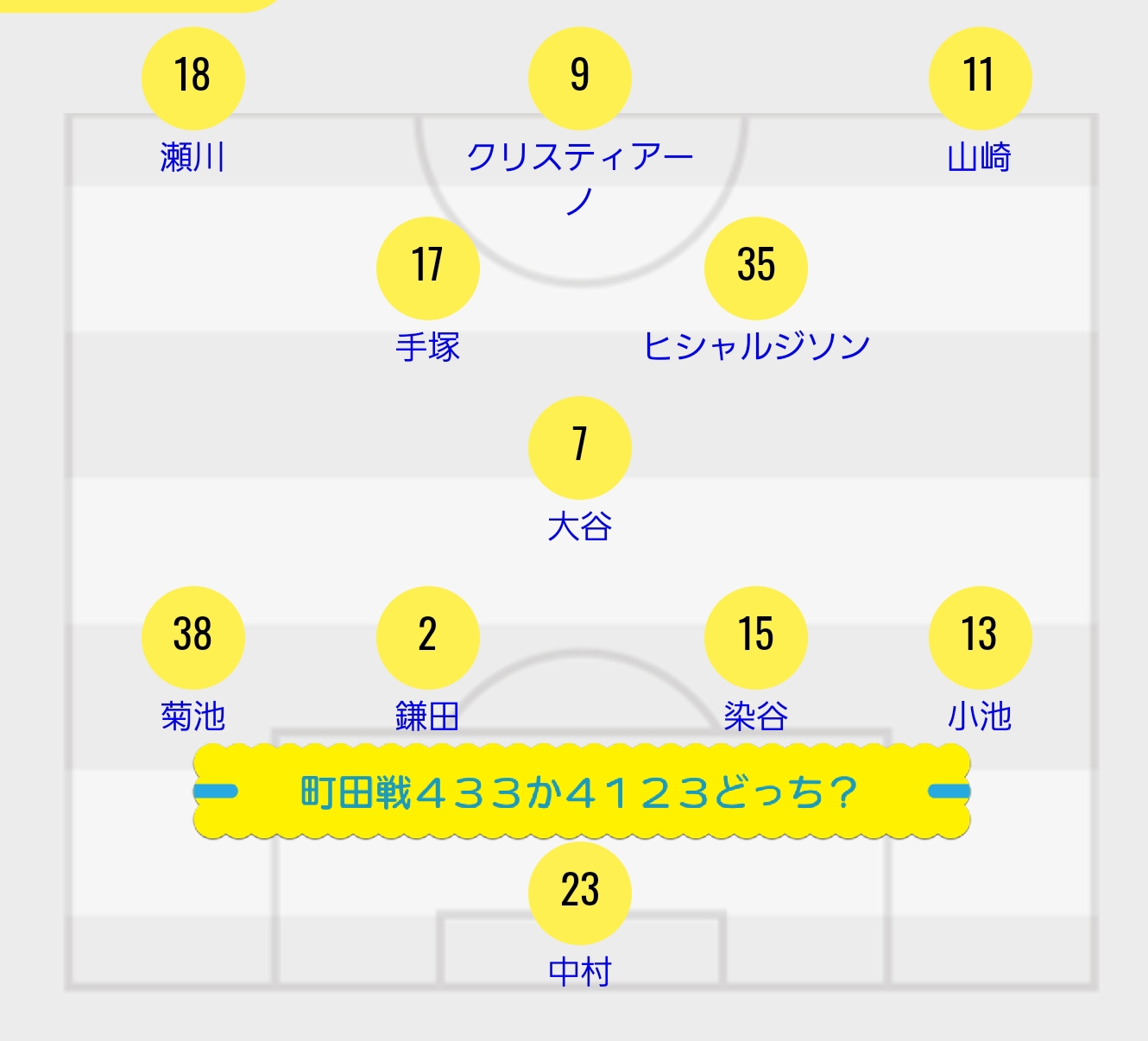The height and width of the screenshot is (1041, 1148).
Task: Select player number 18 circle
Action: click(x=193, y=79)
